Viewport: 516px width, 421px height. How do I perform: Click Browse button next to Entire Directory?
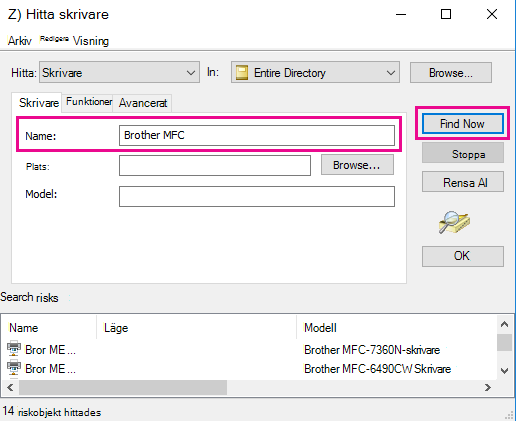coord(451,72)
